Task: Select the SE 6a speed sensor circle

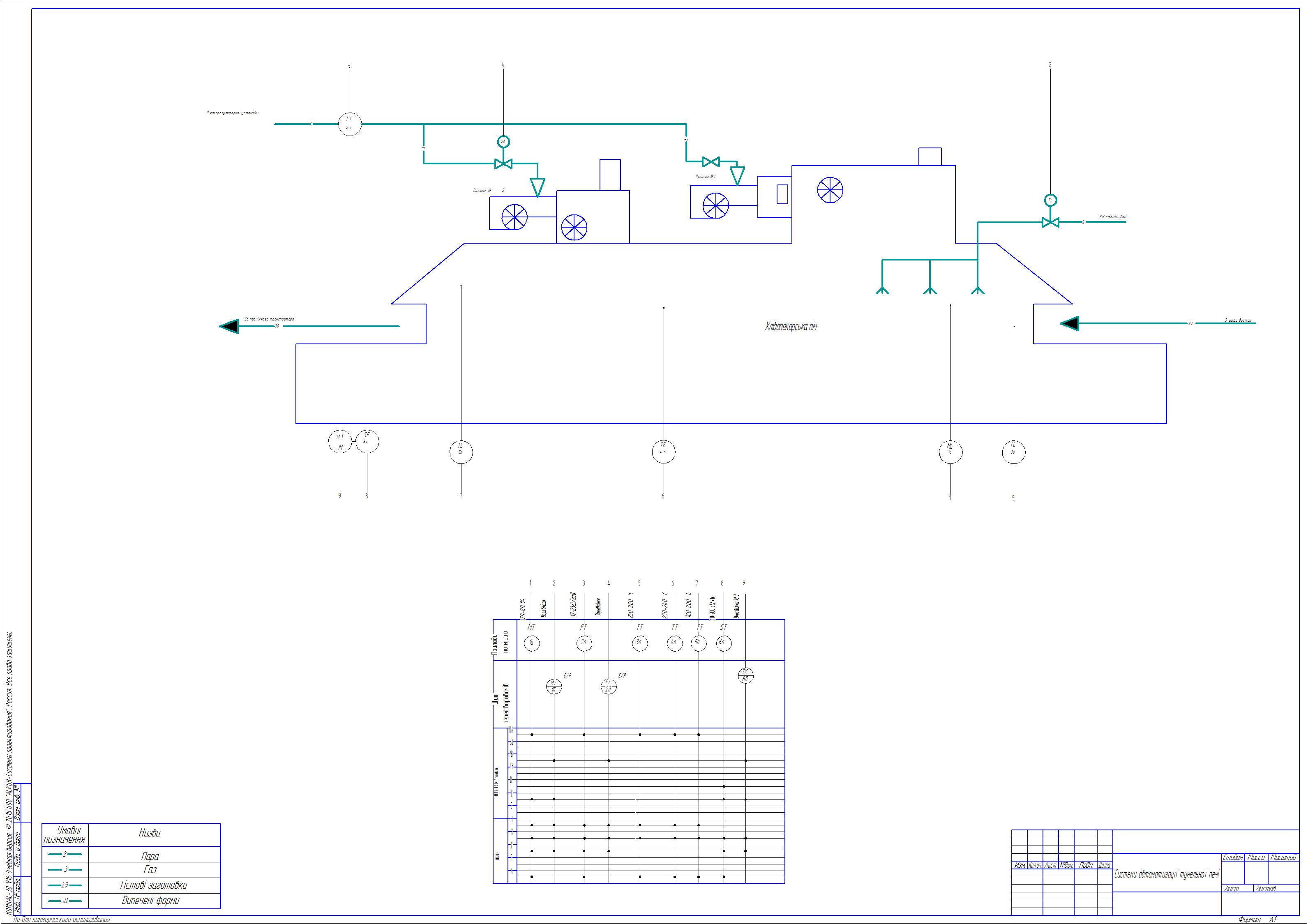Action: tap(367, 442)
